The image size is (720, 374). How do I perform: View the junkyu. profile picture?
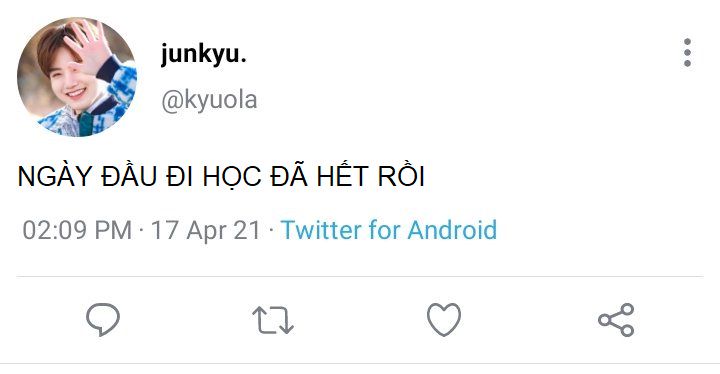pyautogui.click(x=77, y=77)
